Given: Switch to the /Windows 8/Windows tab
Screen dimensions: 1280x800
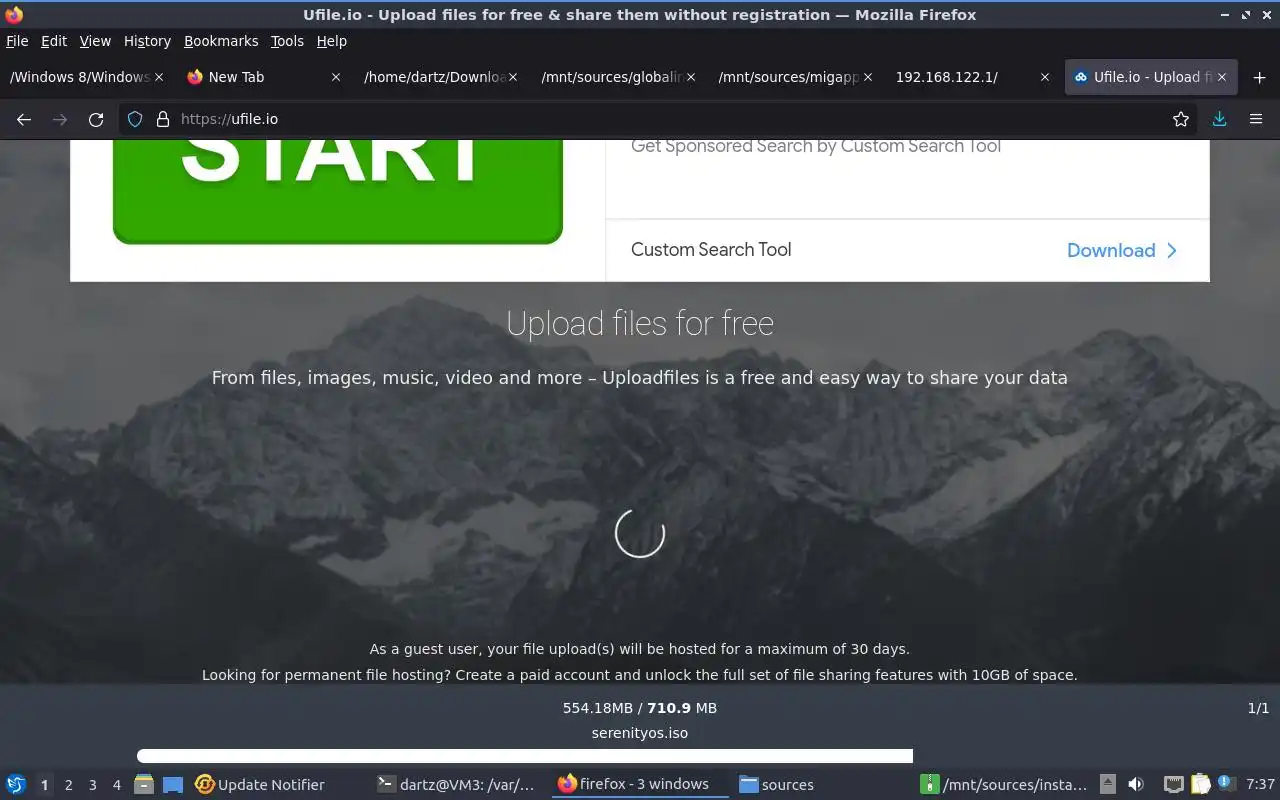Looking at the screenshot, I should tap(88, 77).
